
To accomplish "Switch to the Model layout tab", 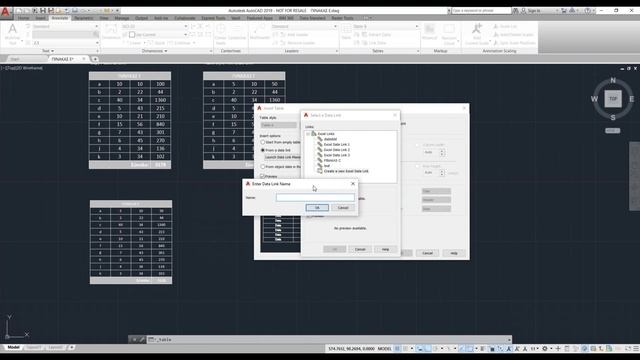I will pos(13,347).
